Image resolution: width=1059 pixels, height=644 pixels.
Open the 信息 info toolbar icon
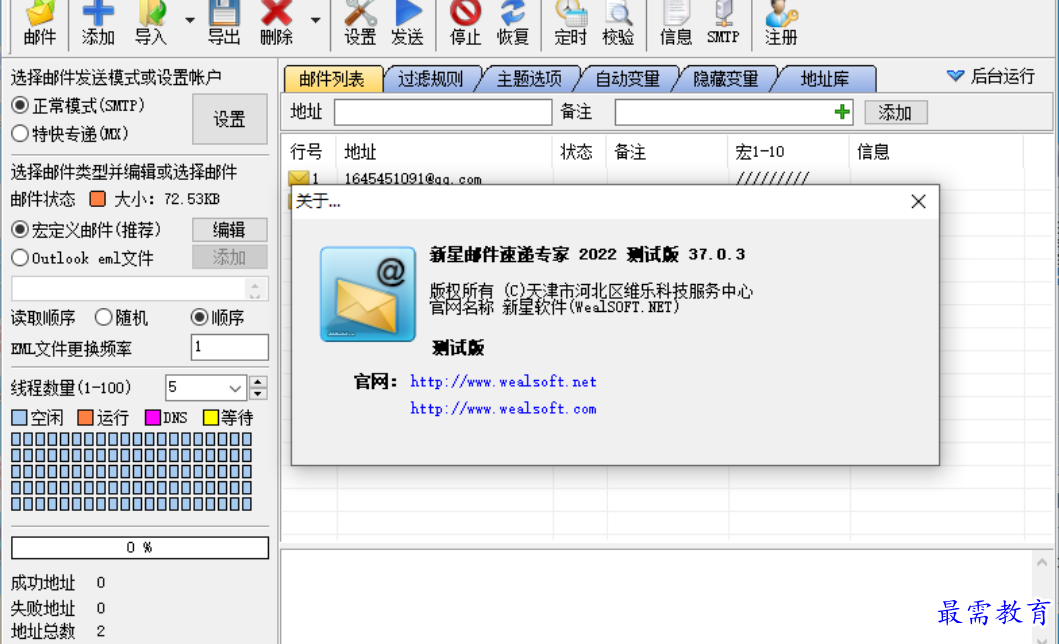coord(675,24)
